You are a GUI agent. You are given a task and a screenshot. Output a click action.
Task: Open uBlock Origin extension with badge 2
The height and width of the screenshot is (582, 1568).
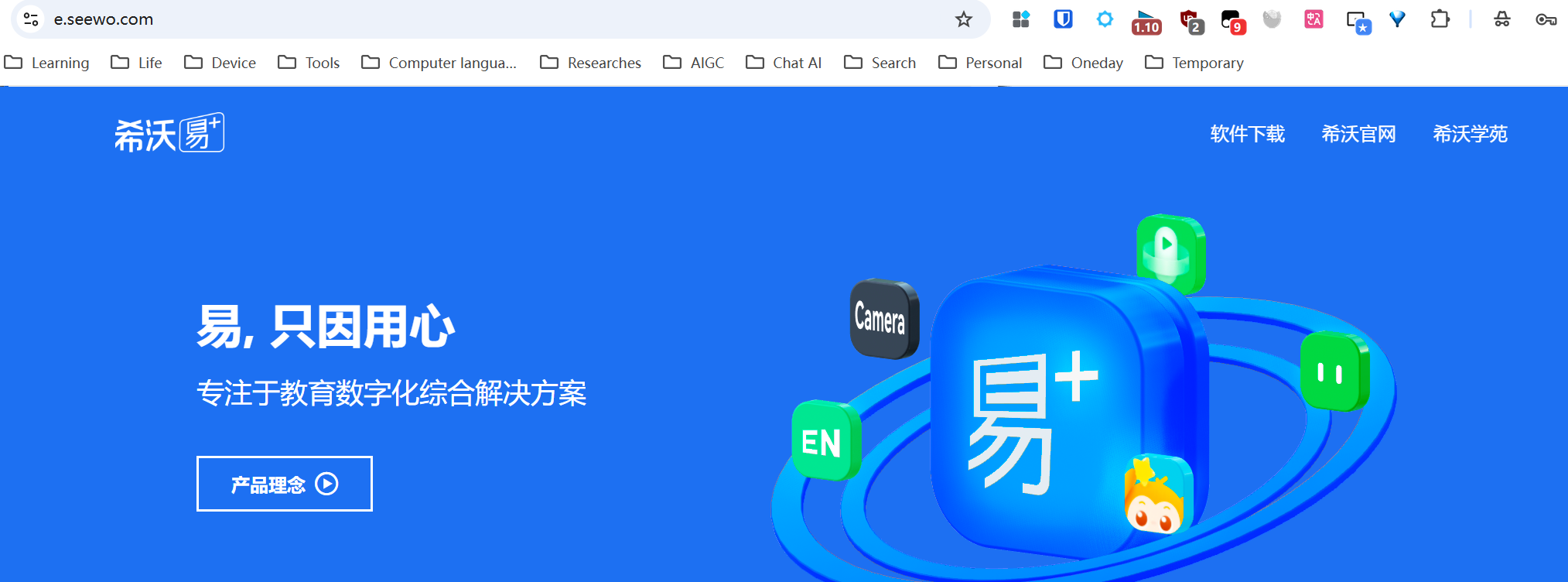coord(1191,22)
